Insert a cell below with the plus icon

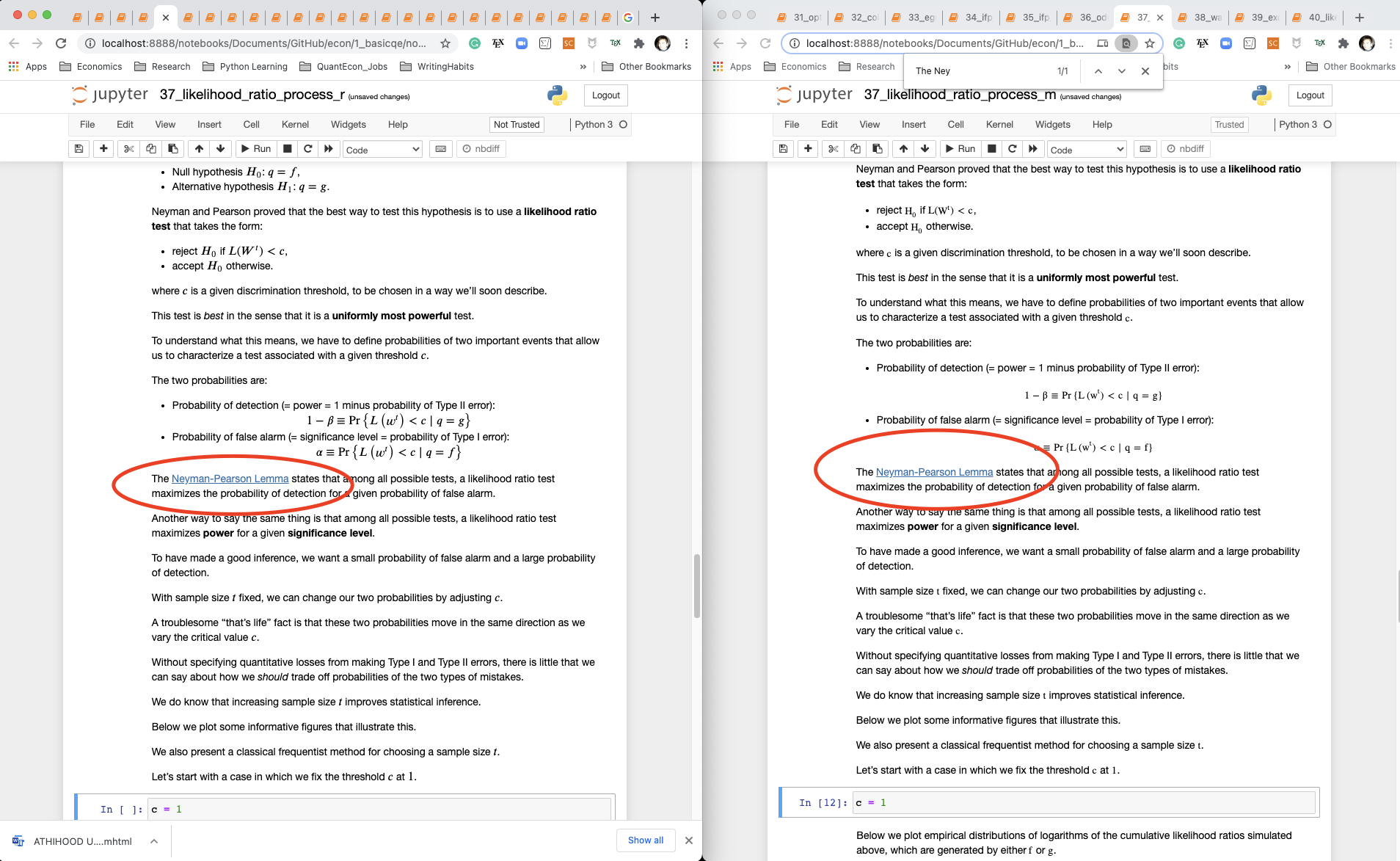pos(103,148)
